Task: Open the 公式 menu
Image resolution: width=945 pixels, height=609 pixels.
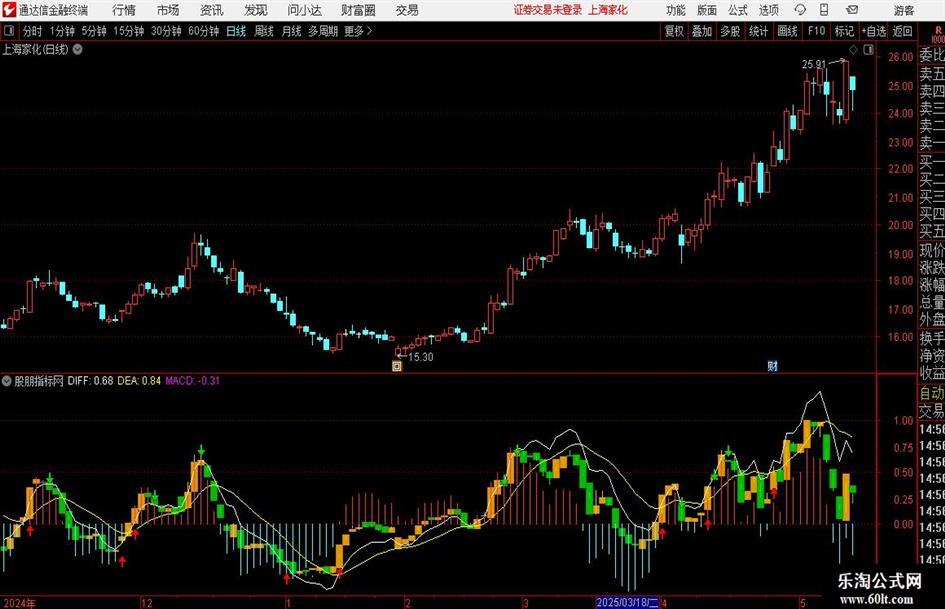Action: (738, 10)
